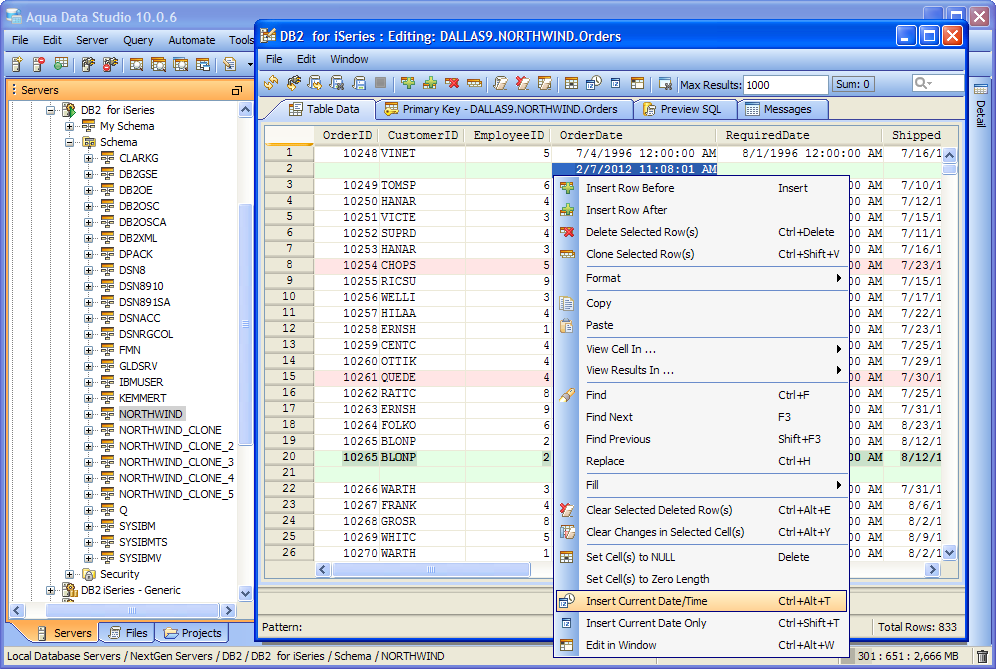Screen dimensions: 996x669
Task: Click the Insert Row After toolbar icon
Action: coord(430,83)
